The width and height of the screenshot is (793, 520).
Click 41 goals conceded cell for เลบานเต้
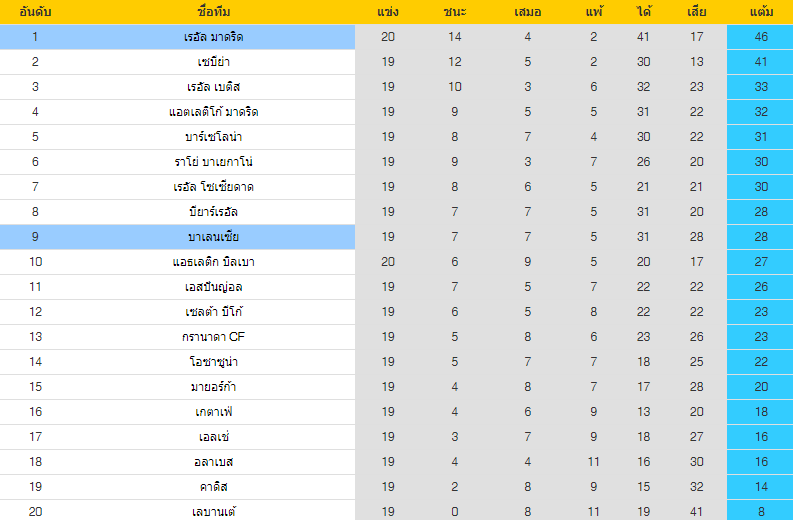(696, 512)
